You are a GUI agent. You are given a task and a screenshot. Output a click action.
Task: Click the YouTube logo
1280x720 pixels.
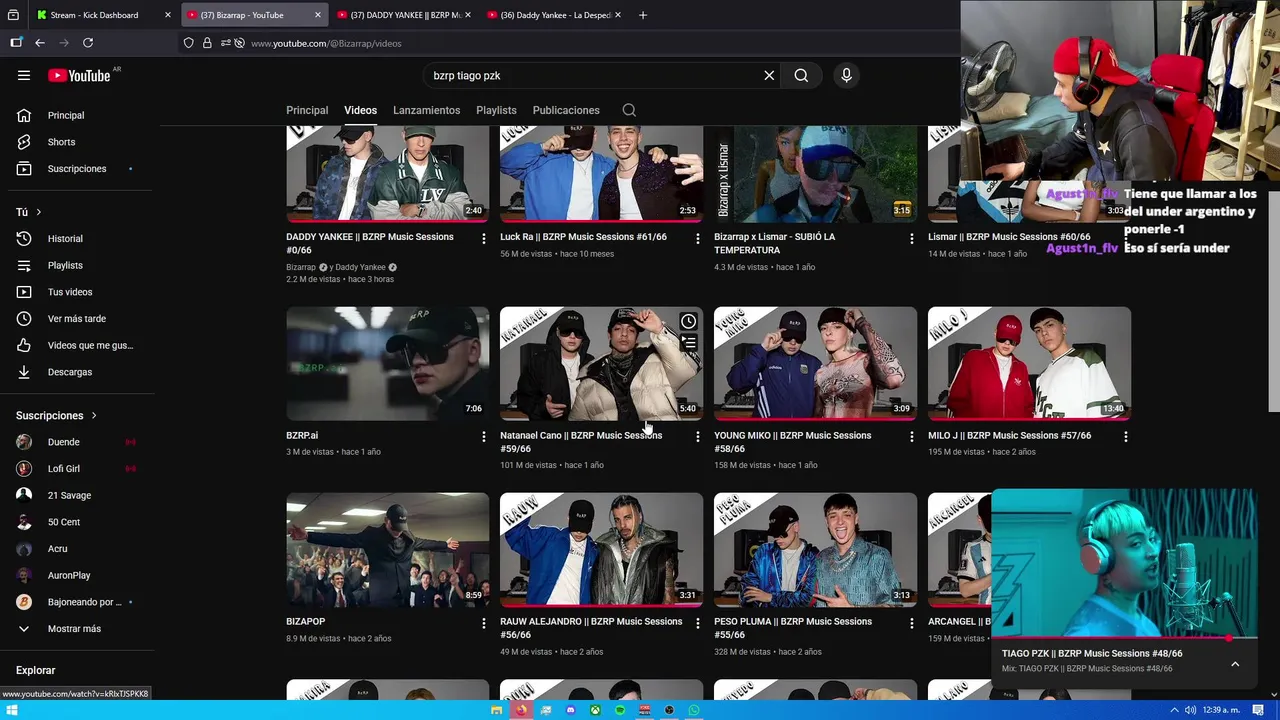click(79, 75)
